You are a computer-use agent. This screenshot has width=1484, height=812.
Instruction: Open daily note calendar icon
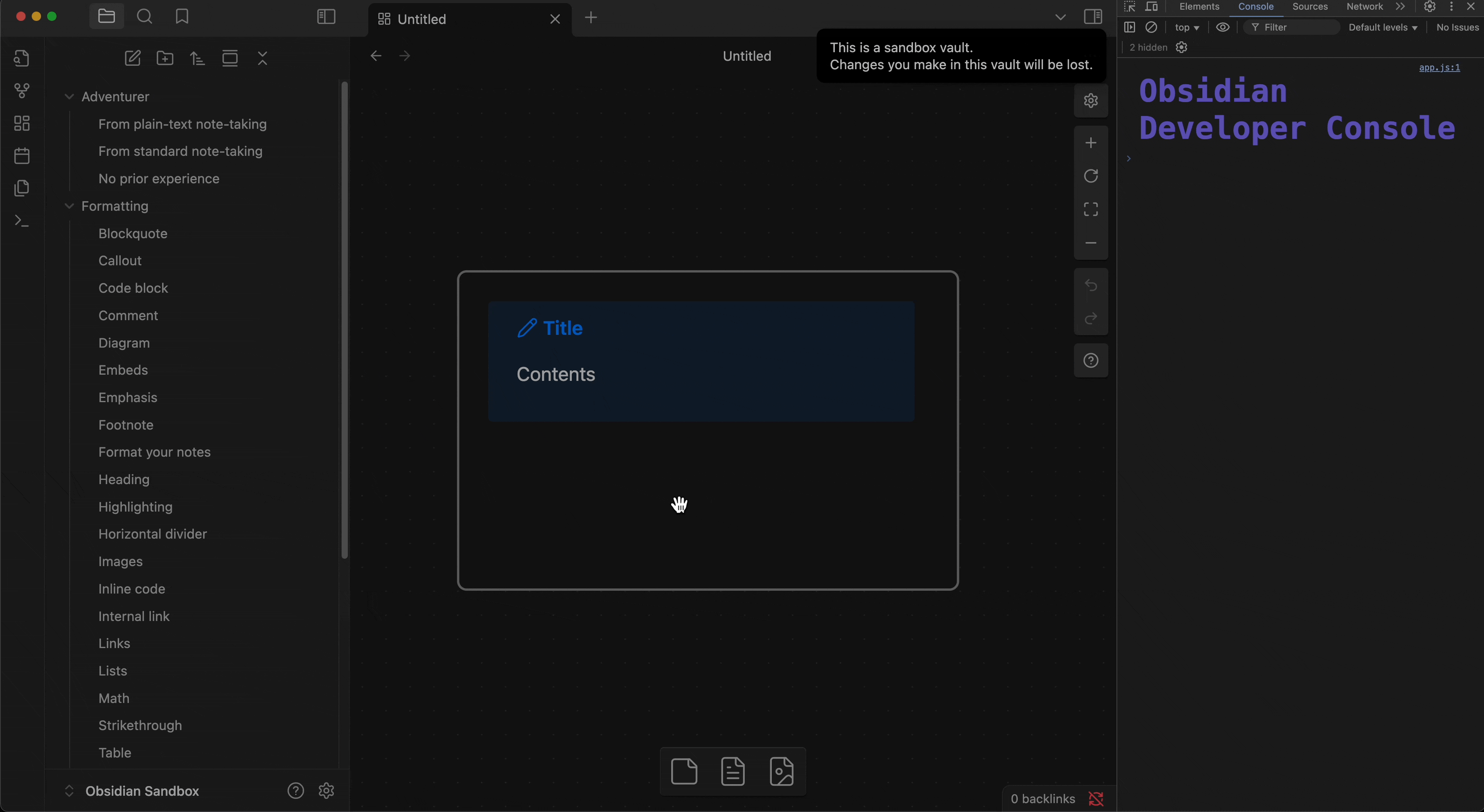pos(22,155)
